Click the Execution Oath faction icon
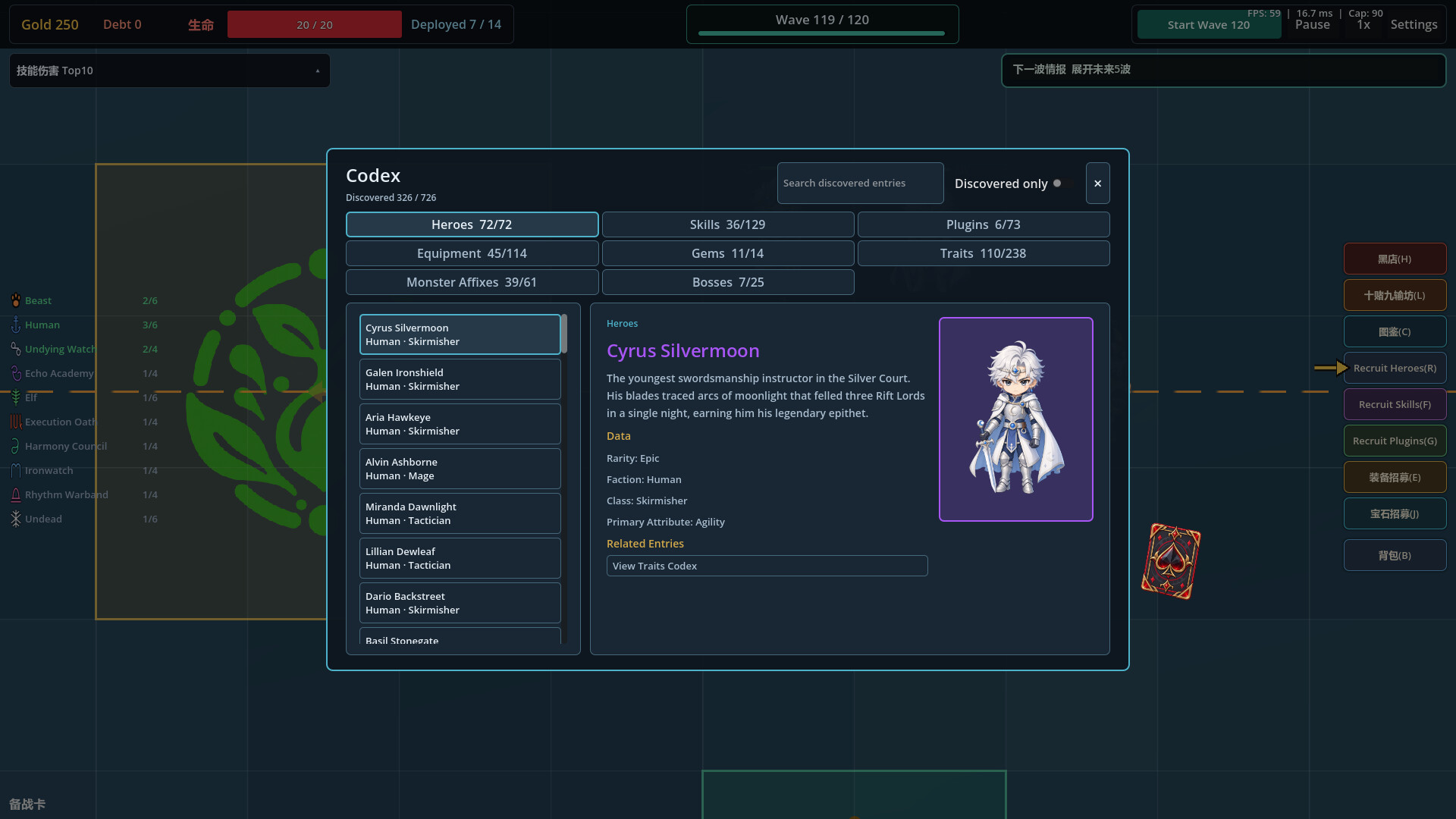The width and height of the screenshot is (1456, 819). pyautogui.click(x=16, y=422)
